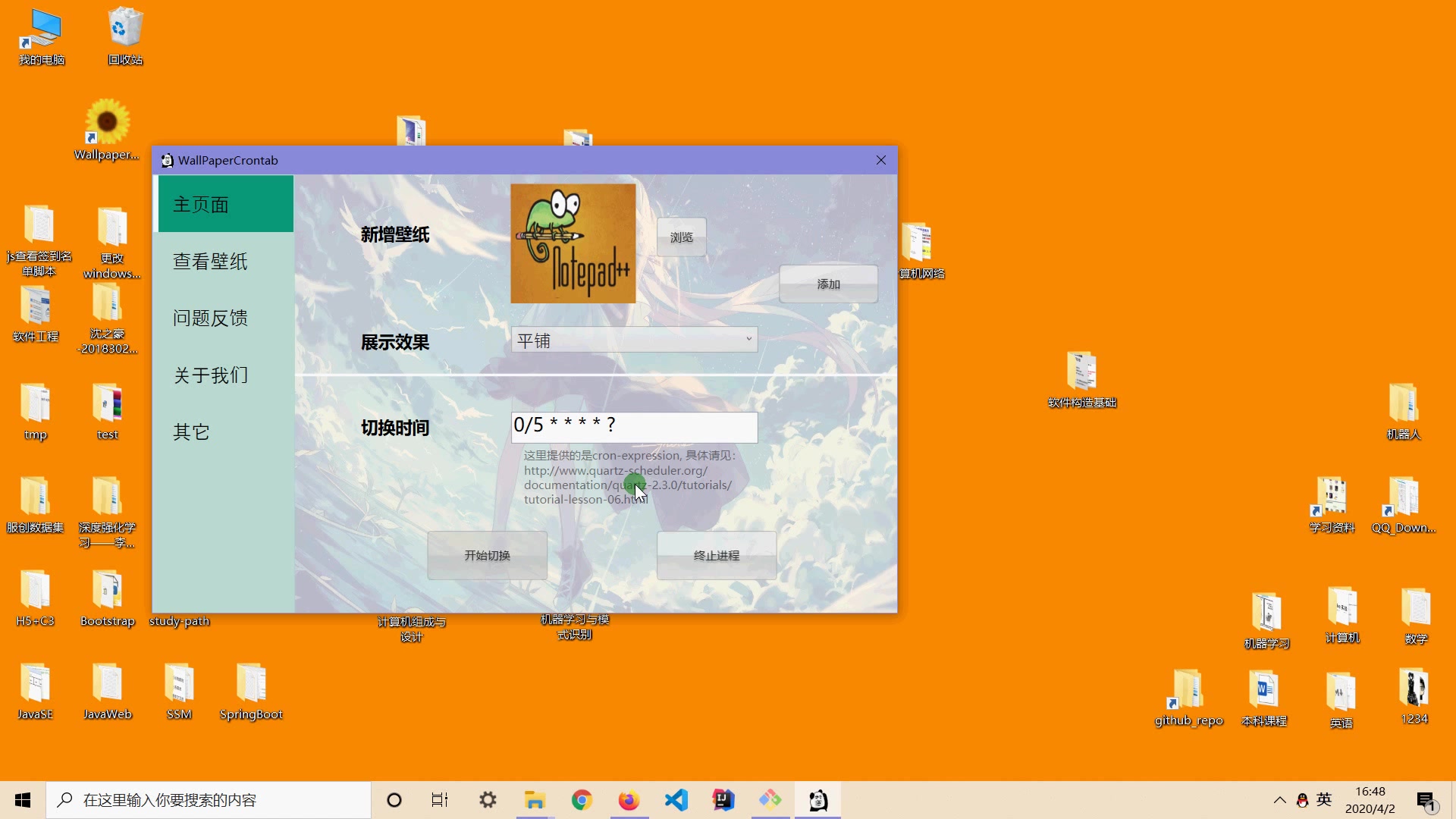Select the js查看签到名单脚本 folder
This screenshot has width=1456, height=819.
coord(39,241)
